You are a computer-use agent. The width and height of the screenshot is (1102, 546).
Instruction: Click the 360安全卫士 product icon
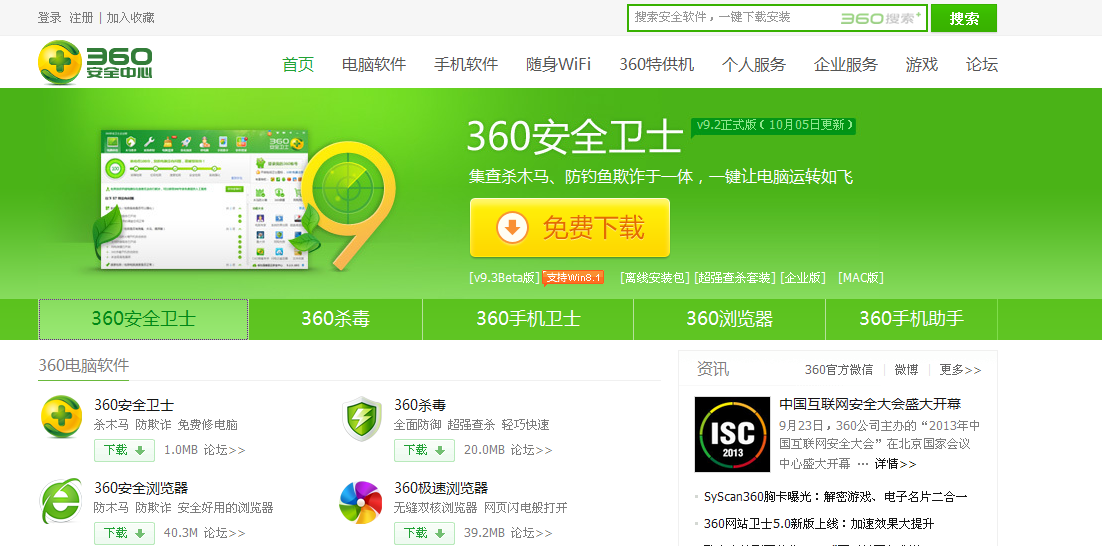pyautogui.click(x=62, y=417)
